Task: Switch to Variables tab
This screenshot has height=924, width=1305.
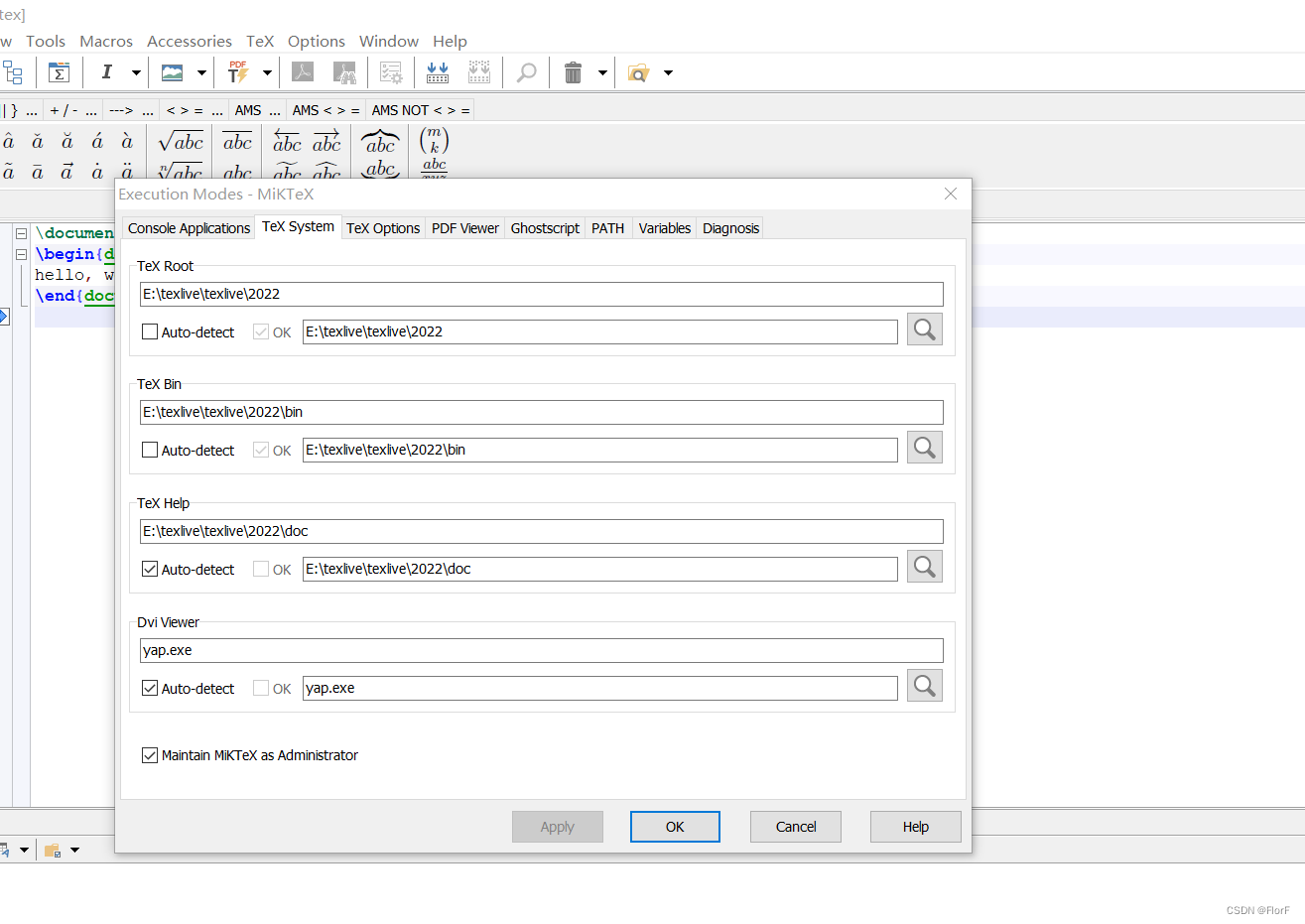Action: point(665,228)
